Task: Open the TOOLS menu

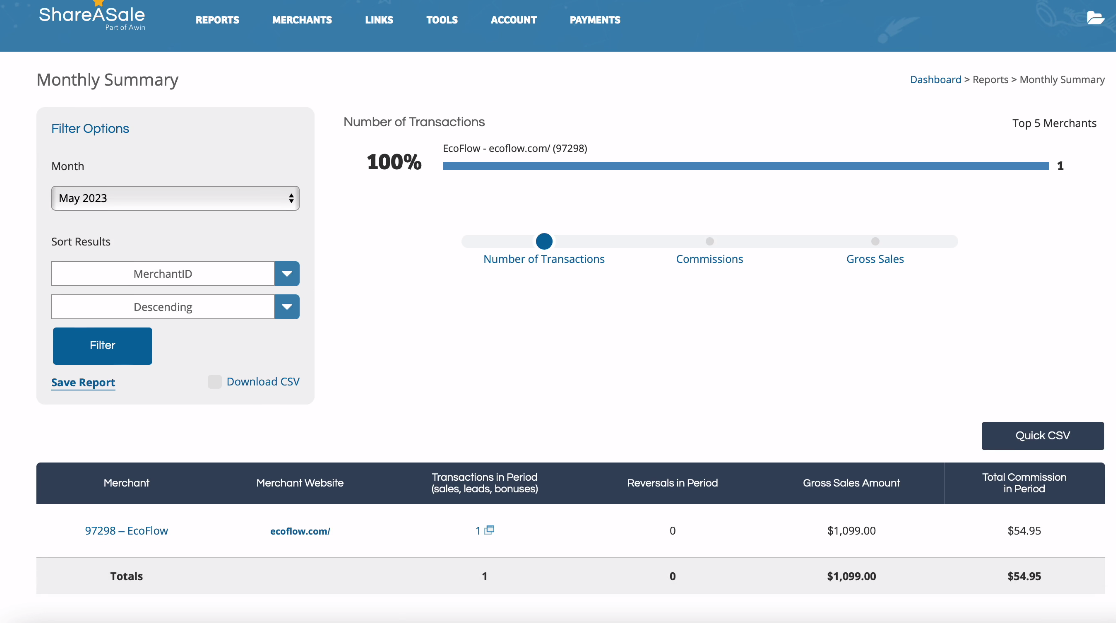Action: (x=441, y=20)
